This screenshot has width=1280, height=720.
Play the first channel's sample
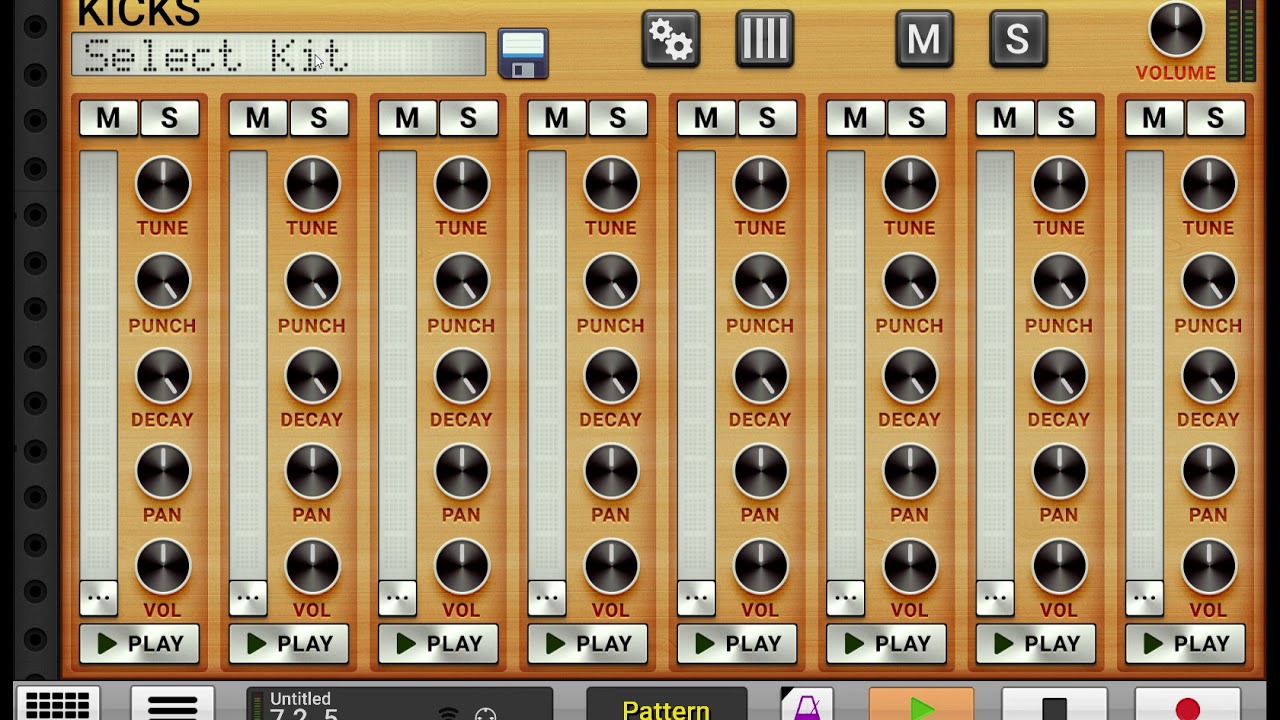point(139,644)
